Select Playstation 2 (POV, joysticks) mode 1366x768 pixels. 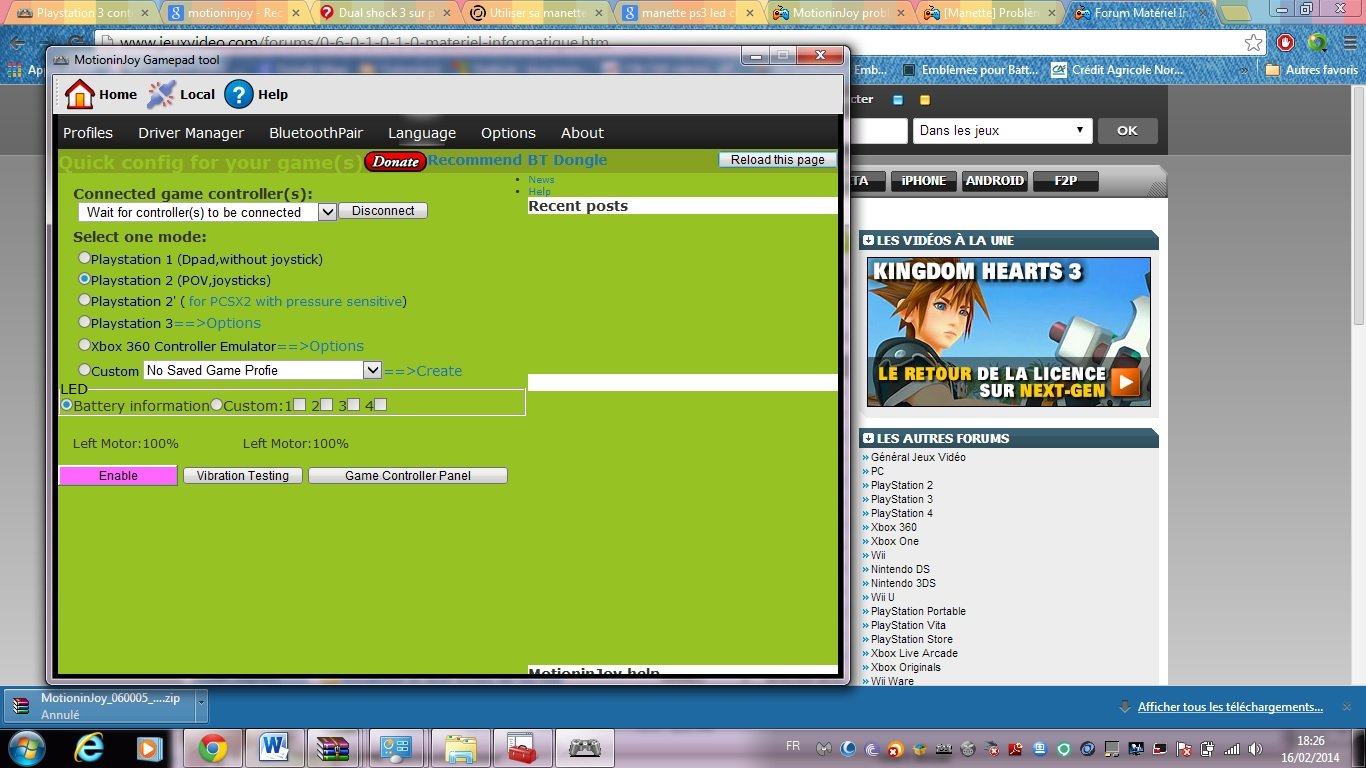85,279
